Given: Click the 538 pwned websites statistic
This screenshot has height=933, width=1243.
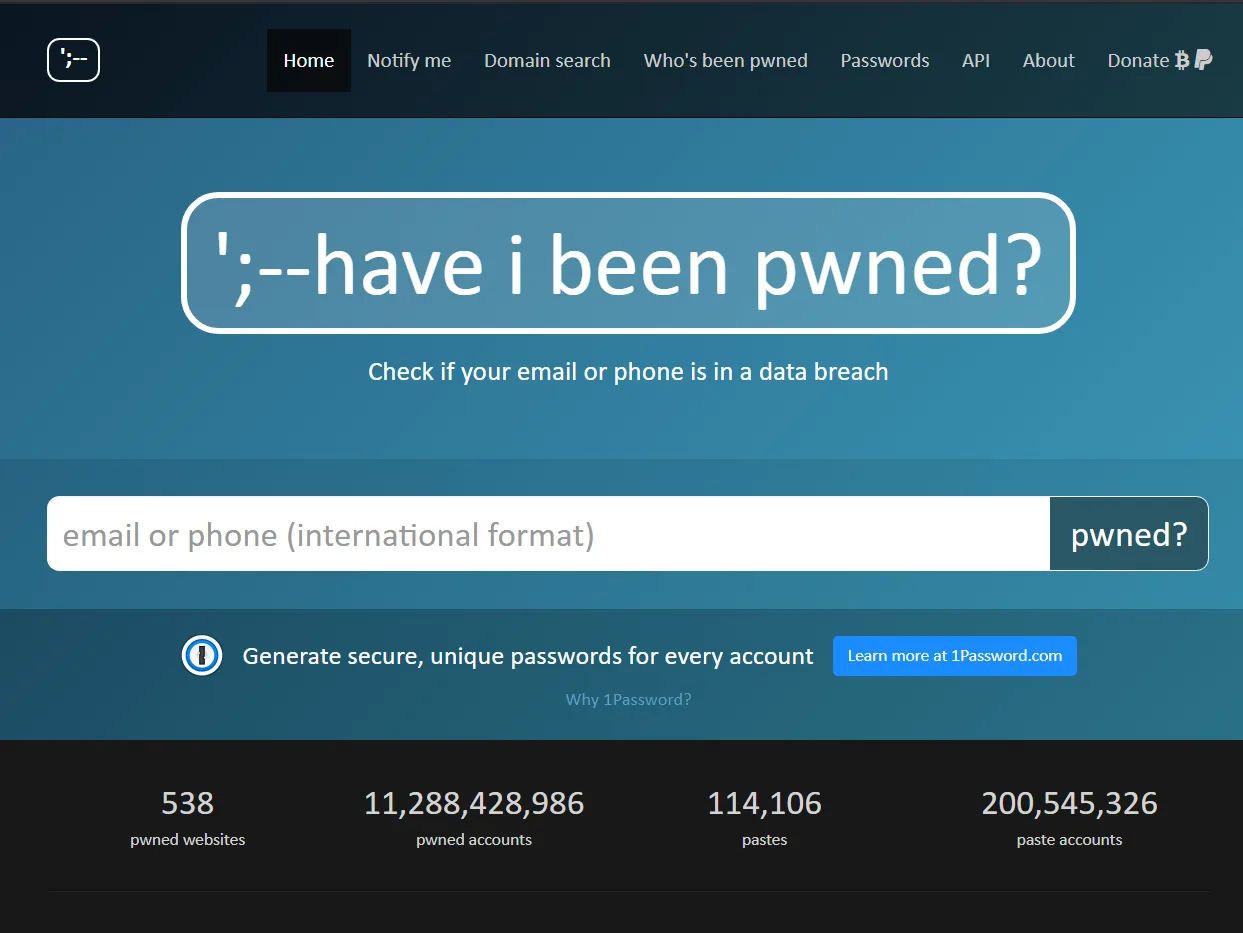Looking at the screenshot, I should pos(188,818).
